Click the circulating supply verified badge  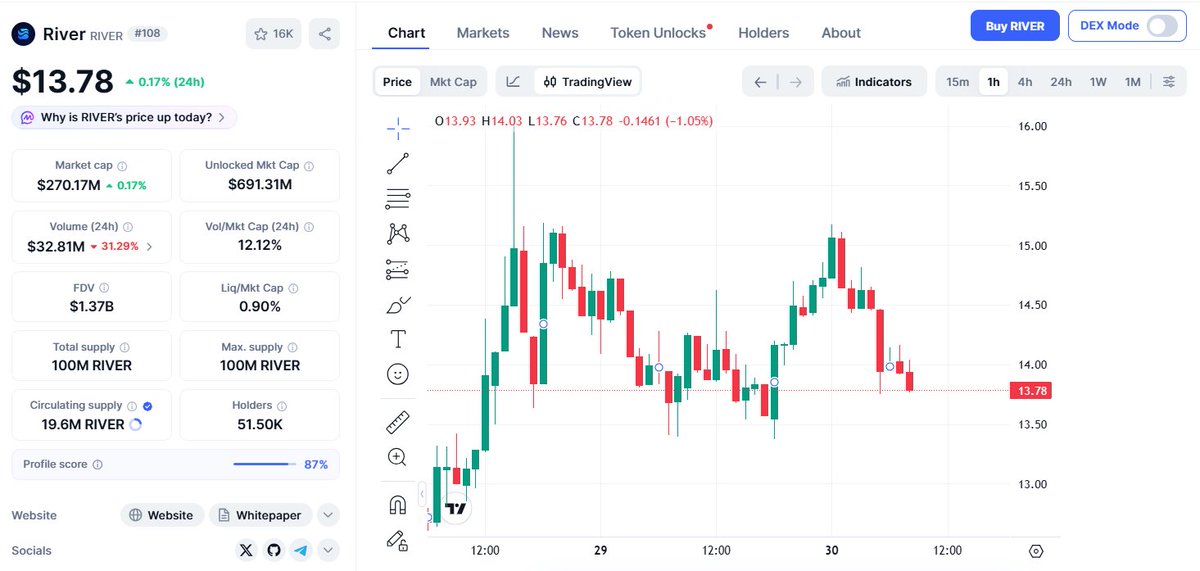click(x=147, y=406)
